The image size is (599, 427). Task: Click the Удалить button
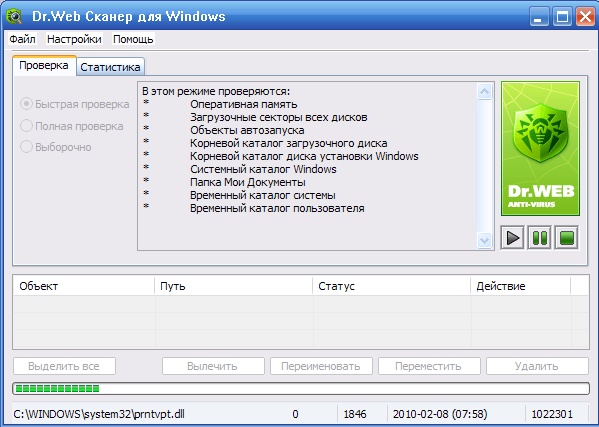[x=537, y=366]
